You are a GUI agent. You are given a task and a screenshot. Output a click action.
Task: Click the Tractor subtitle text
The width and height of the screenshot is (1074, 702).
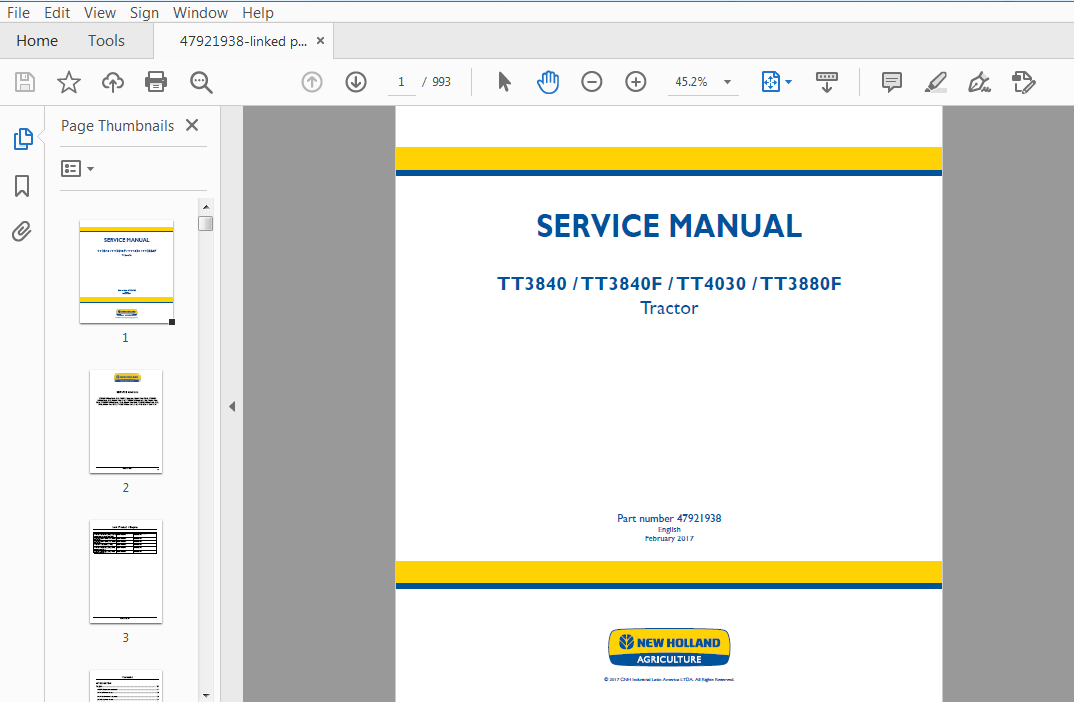click(x=669, y=308)
